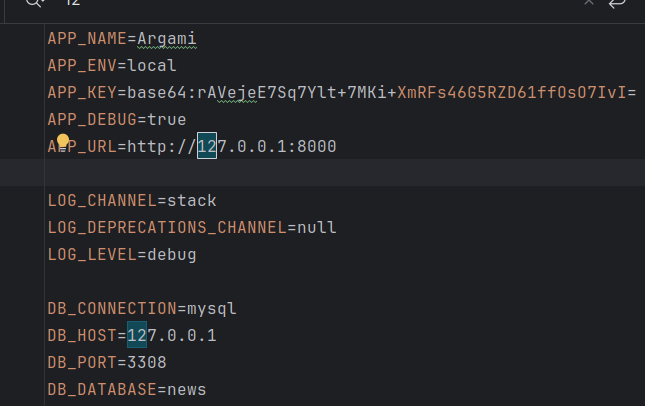Click the new line arrow icon in search bar
645x406 pixels.
coord(617,3)
